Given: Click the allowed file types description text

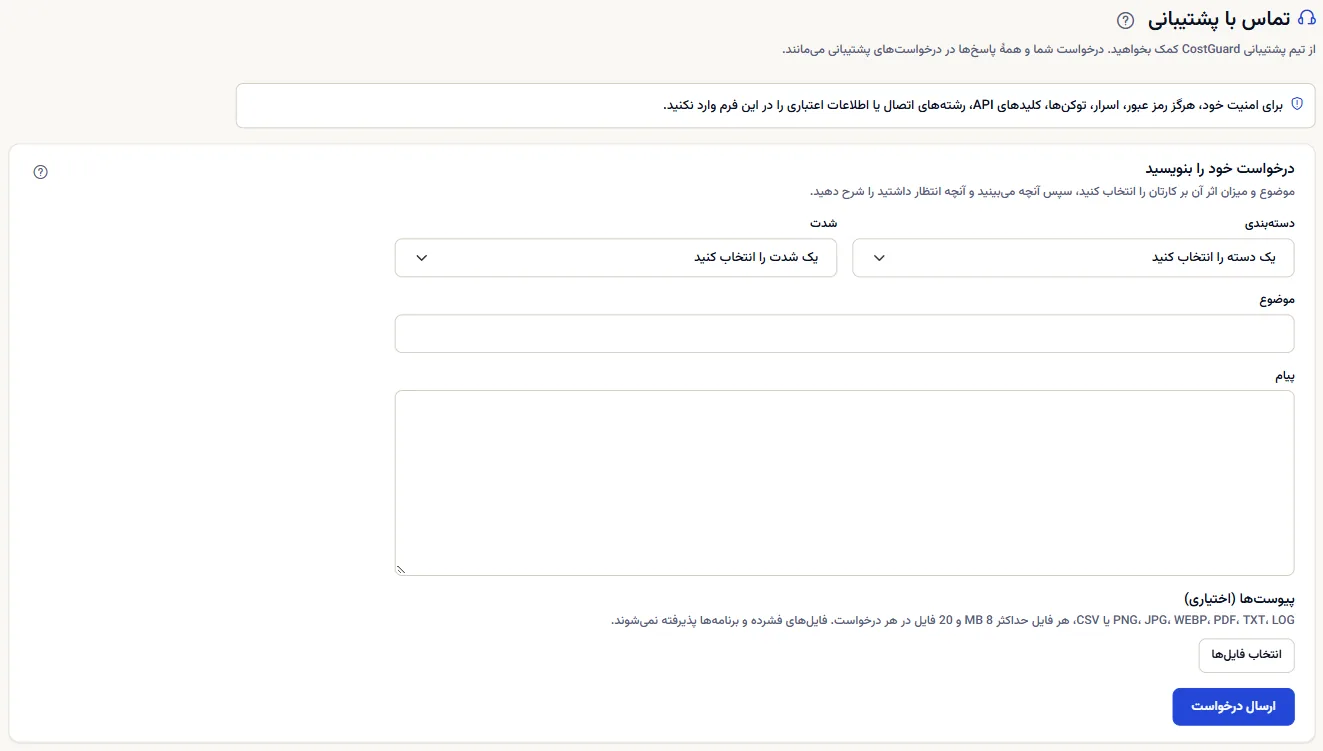Looking at the screenshot, I should pyautogui.click(x=953, y=620).
